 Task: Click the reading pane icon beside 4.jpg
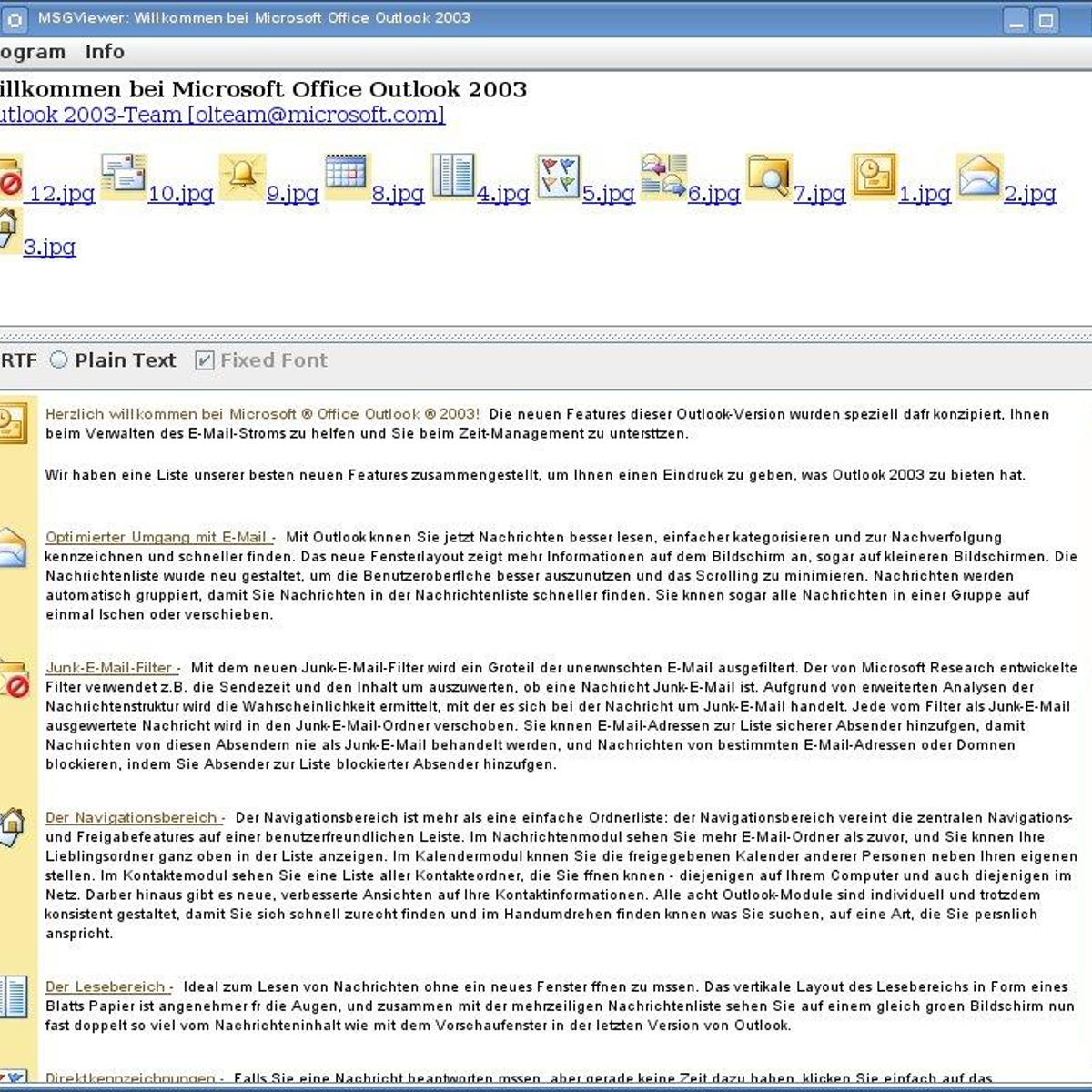coord(453,177)
